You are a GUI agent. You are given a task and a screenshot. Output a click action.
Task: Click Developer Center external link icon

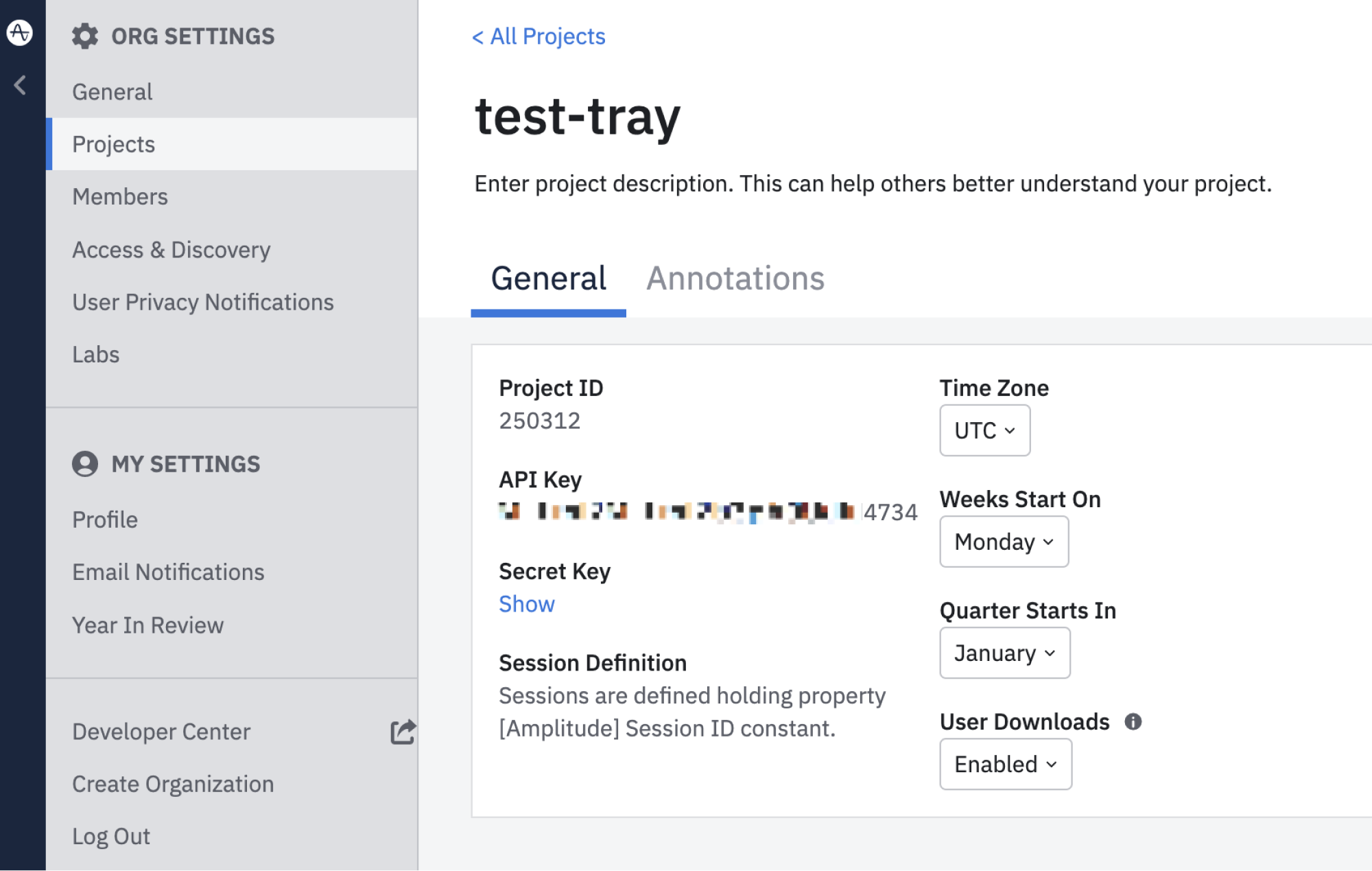[403, 732]
